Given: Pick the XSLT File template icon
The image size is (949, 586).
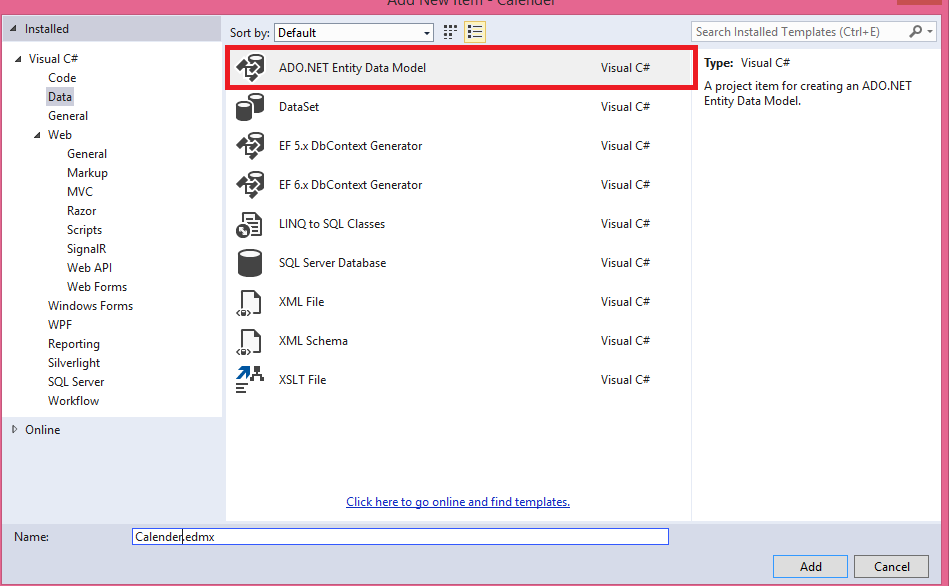Looking at the screenshot, I should click(x=249, y=380).
